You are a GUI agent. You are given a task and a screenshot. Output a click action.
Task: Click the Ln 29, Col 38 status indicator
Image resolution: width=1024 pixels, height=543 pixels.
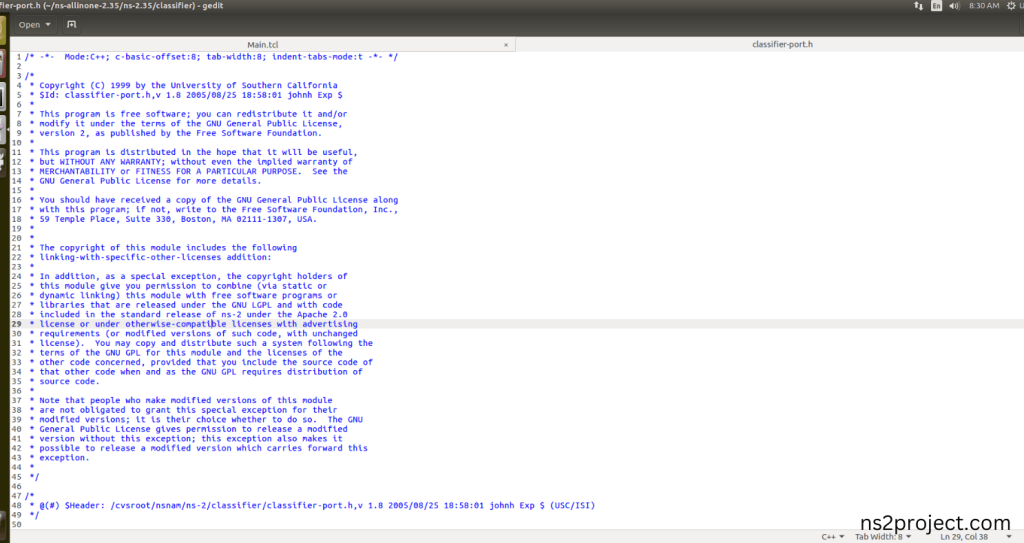point(964,536)
